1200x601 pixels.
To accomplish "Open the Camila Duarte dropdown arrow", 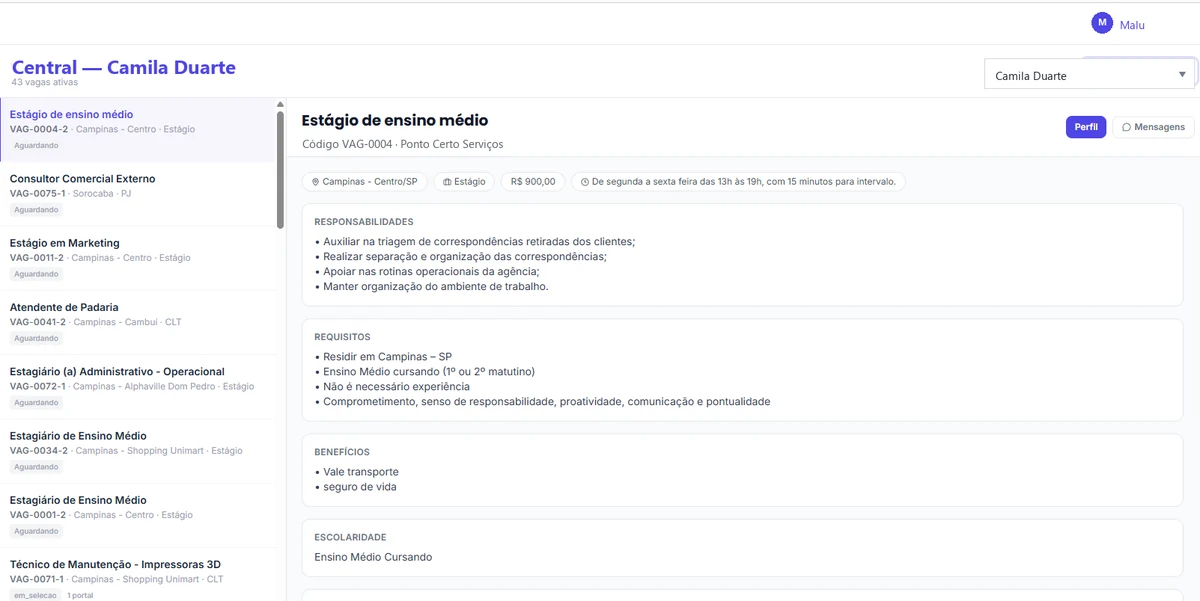I will click(1182, 75).
